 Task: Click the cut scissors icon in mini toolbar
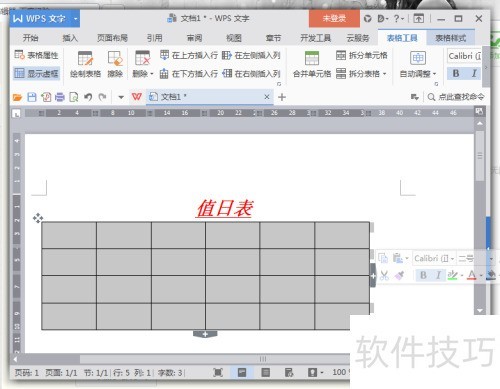(x=384, y=275)
